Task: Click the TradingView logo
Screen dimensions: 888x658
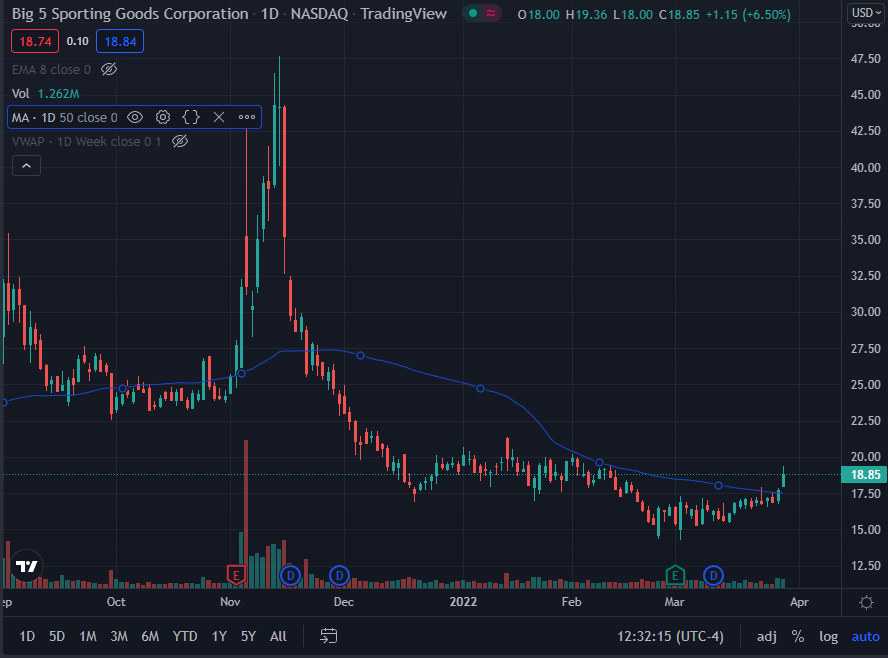Action: pyautogui.click(x=26, y=566)
